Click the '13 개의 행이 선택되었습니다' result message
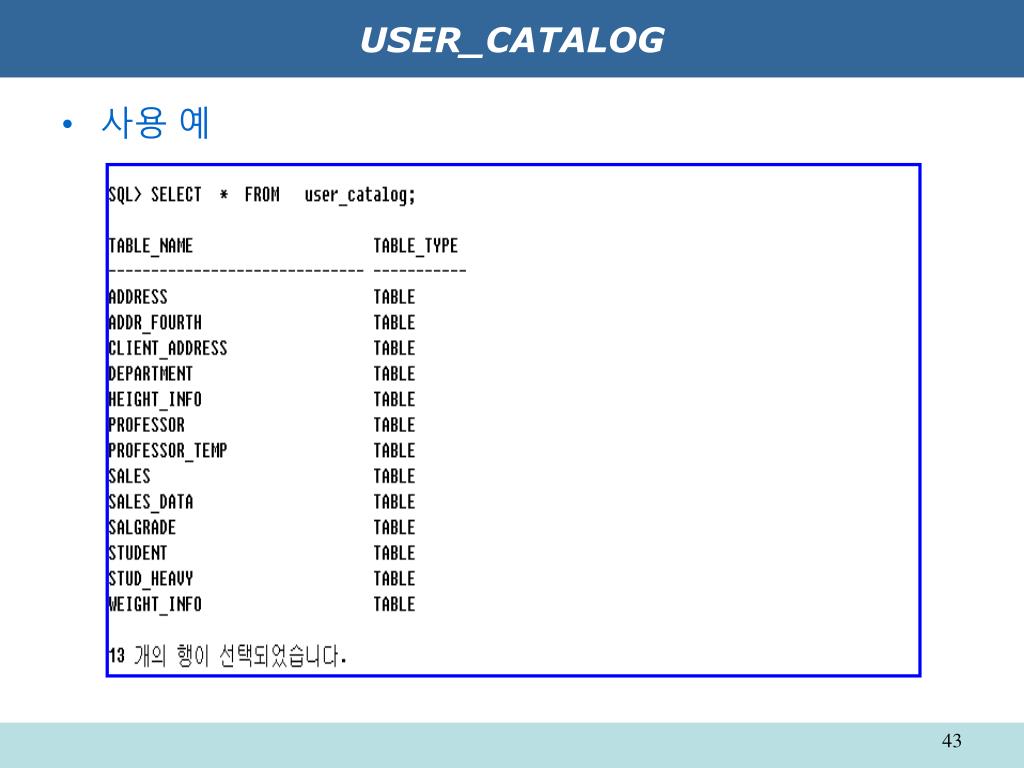 227,655
